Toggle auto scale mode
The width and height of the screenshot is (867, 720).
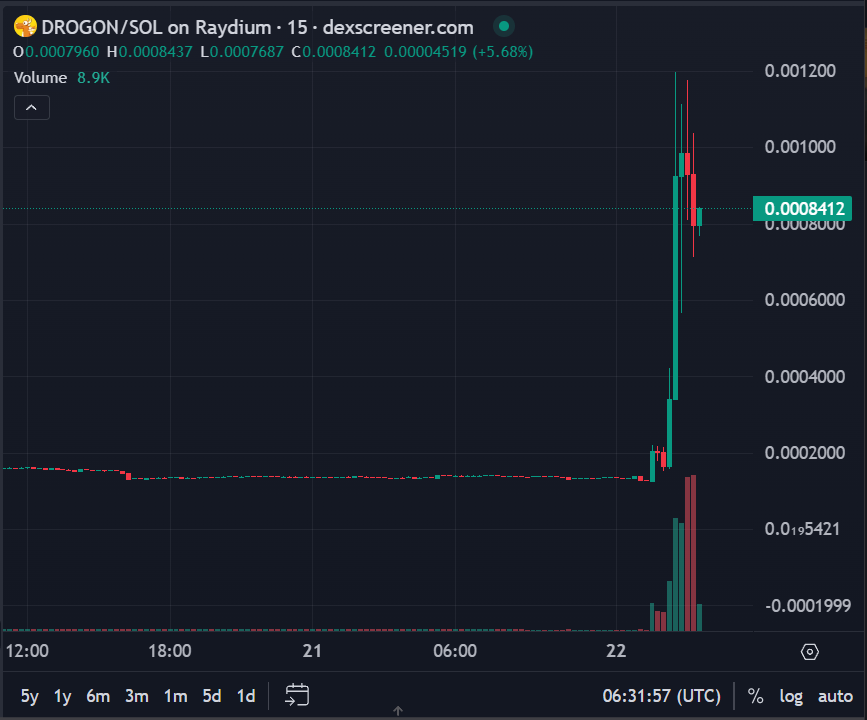(x=835, y=696)
